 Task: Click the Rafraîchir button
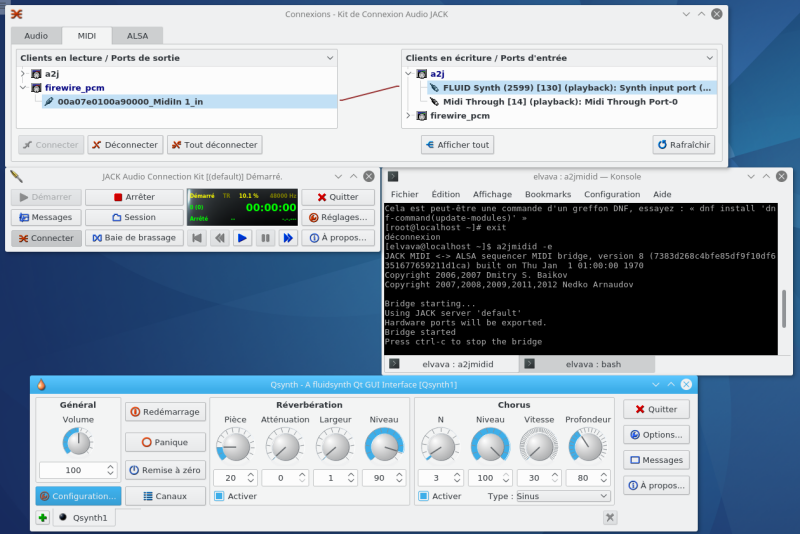[684, 145]
